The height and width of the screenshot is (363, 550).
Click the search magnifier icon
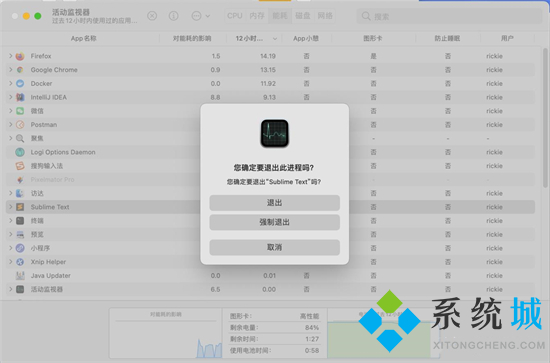coord(366,16)
